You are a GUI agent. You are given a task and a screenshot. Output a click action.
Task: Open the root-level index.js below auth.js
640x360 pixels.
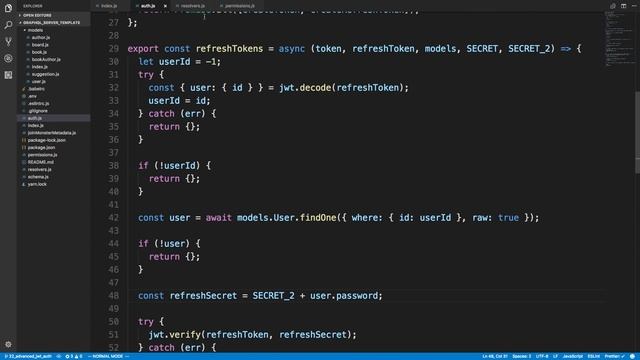36,125
